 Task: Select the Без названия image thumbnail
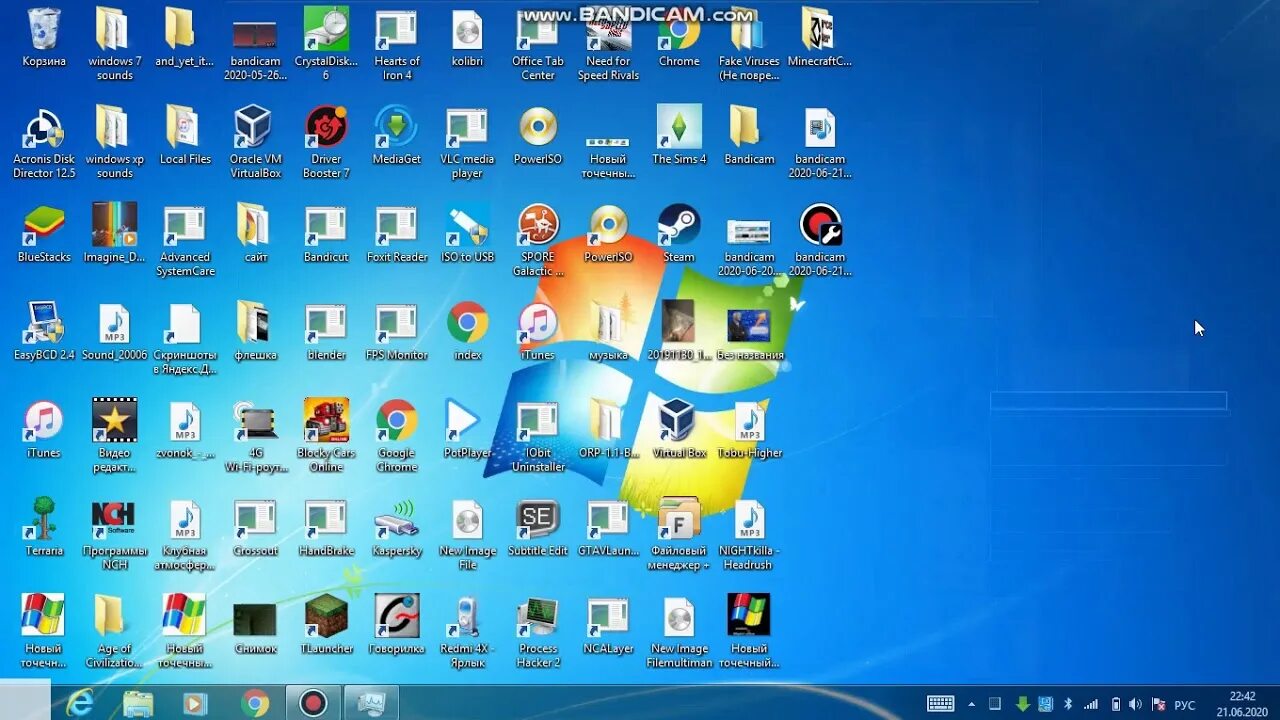click(x=749, y=326)
